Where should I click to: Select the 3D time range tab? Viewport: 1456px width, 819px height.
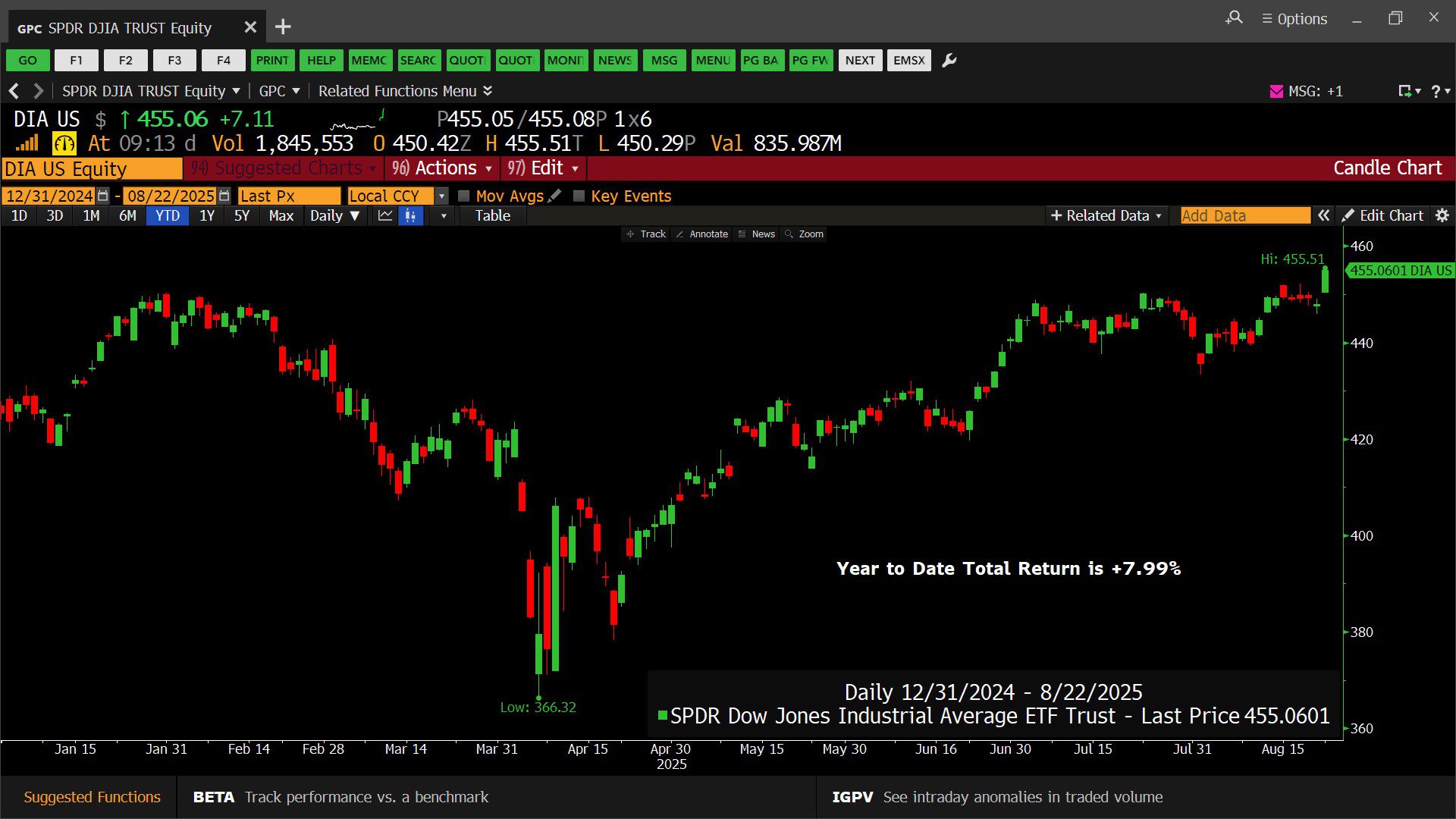(x=55, y=216)
